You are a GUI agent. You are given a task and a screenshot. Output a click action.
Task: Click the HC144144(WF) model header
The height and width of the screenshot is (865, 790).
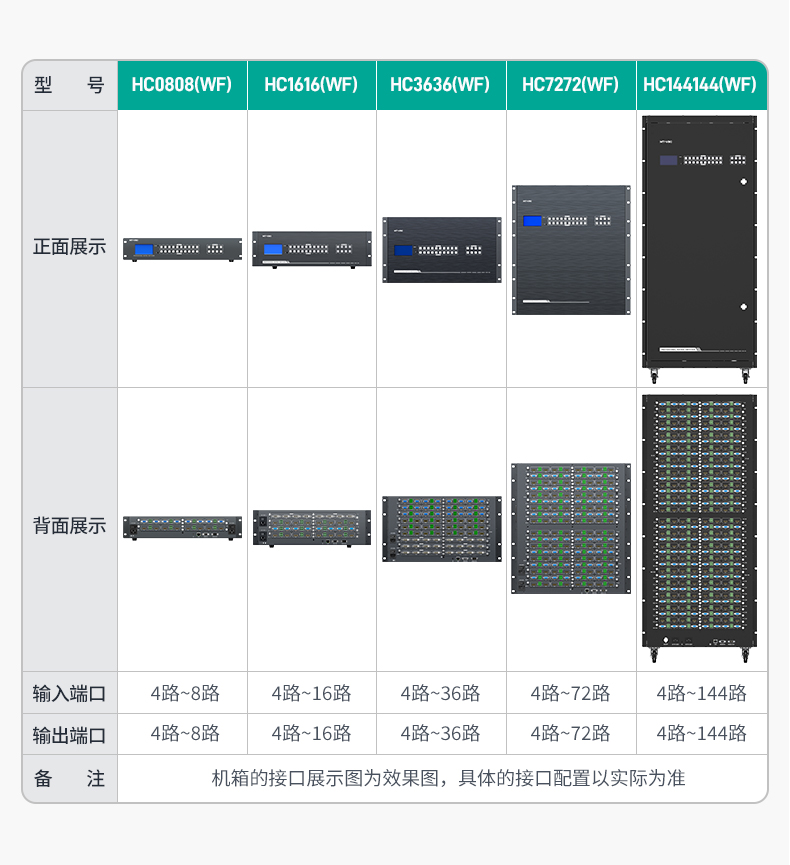pyautogui.click(x=700, y=85)
